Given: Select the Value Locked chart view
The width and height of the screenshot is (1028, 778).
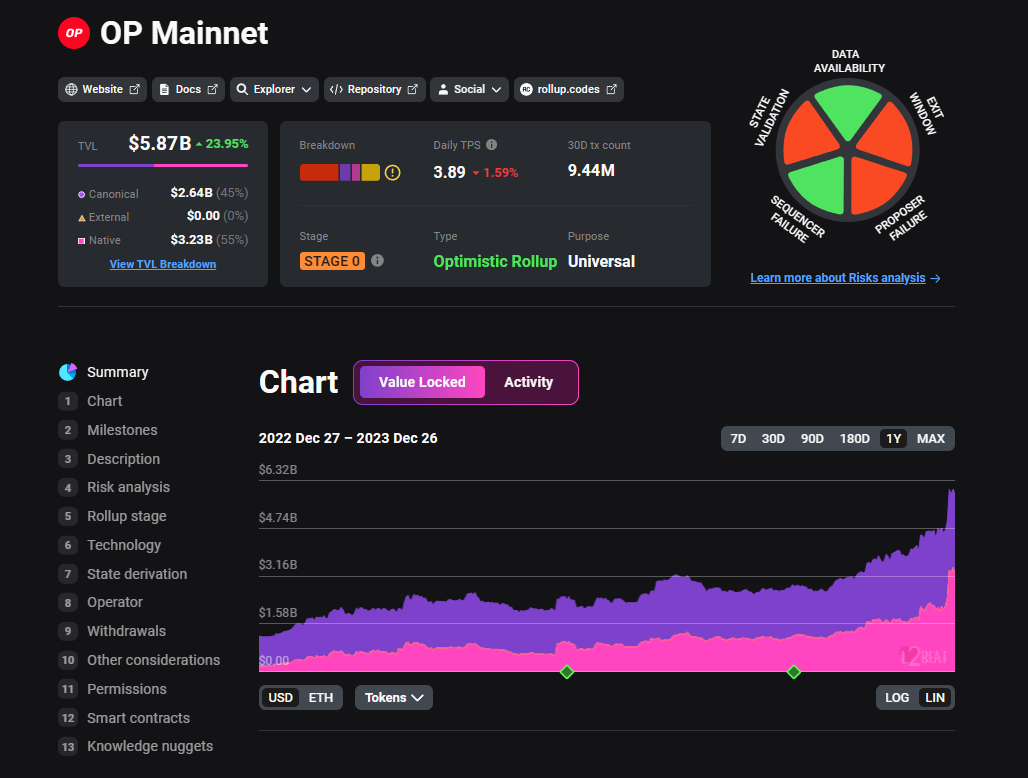Looking at the screenshot, I should tap(422, 382).
